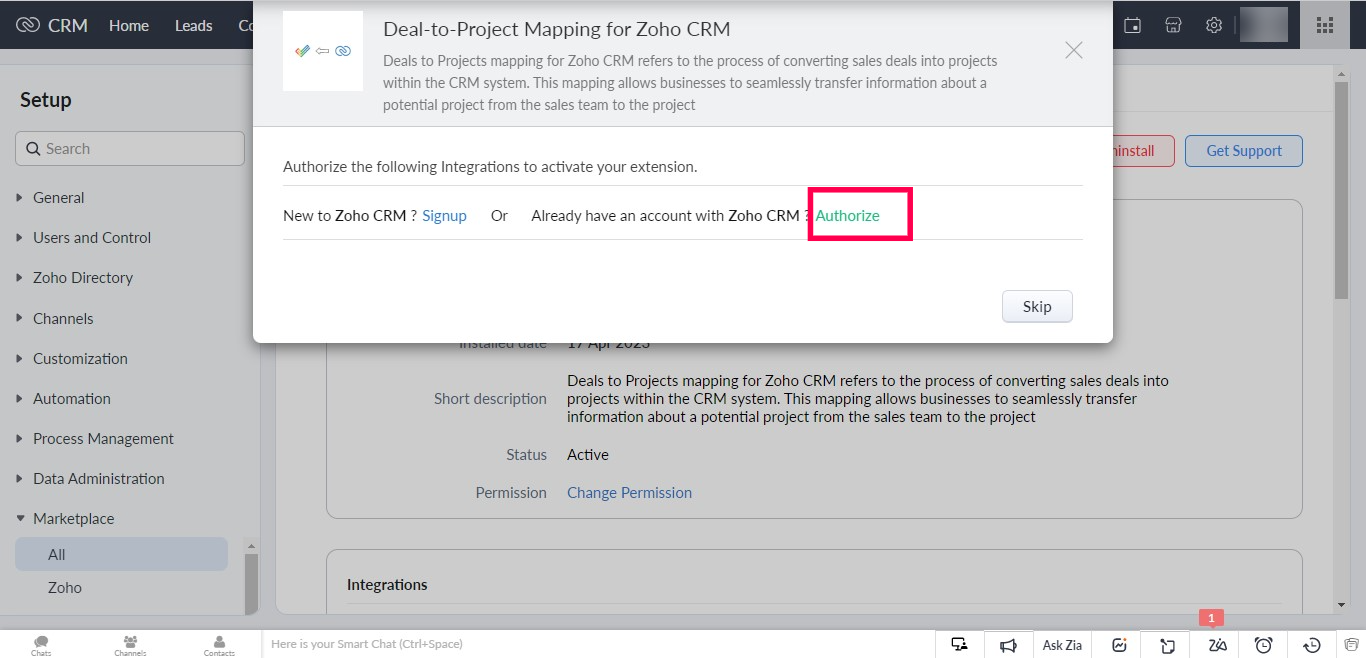The image size is (1366, 658).
Task: Open the announcements megaphone icon
Action: [x=1009, y=645]
